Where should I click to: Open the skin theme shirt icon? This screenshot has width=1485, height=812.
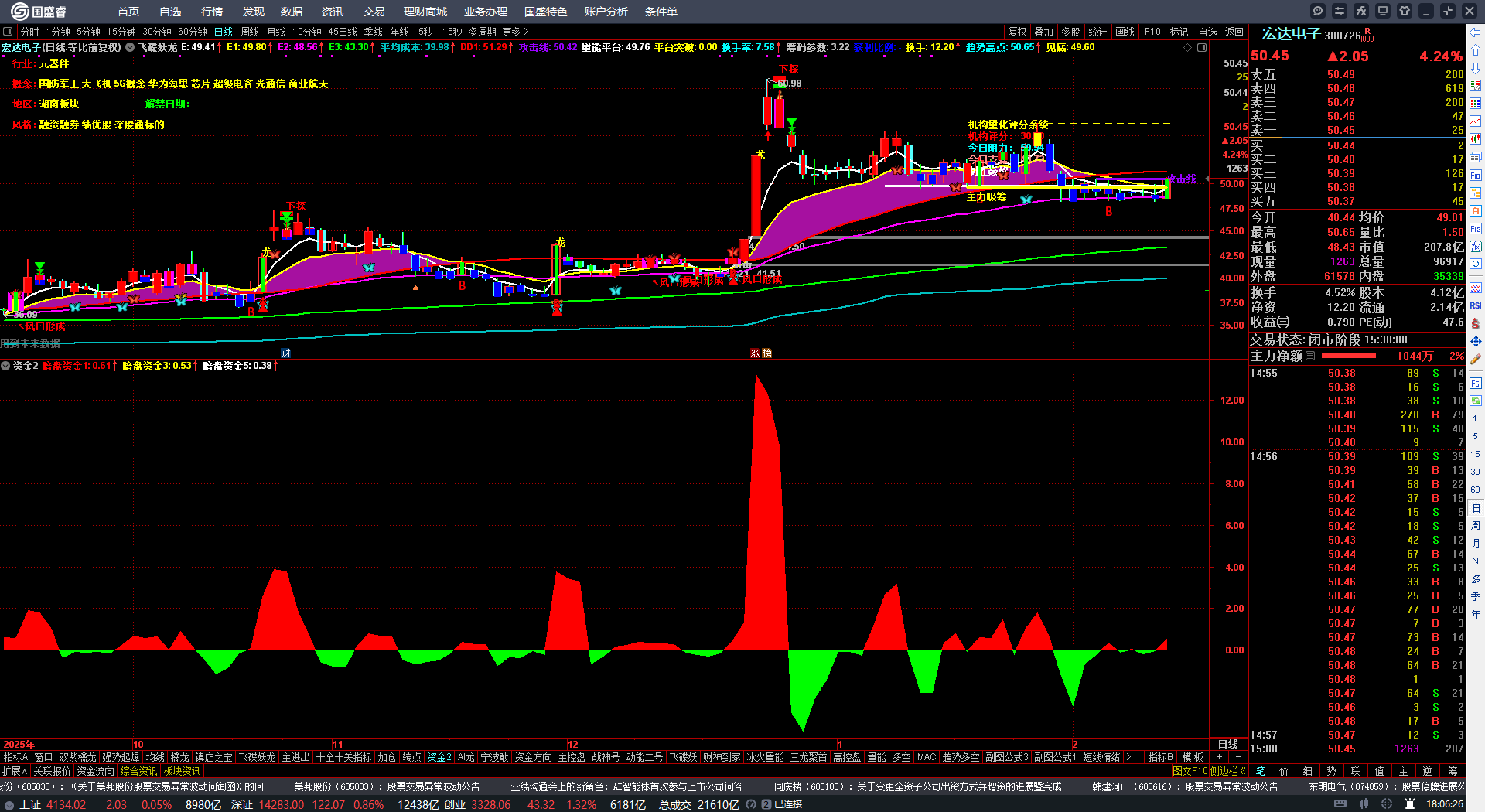pyautogui.click(x=1405, y=11)
